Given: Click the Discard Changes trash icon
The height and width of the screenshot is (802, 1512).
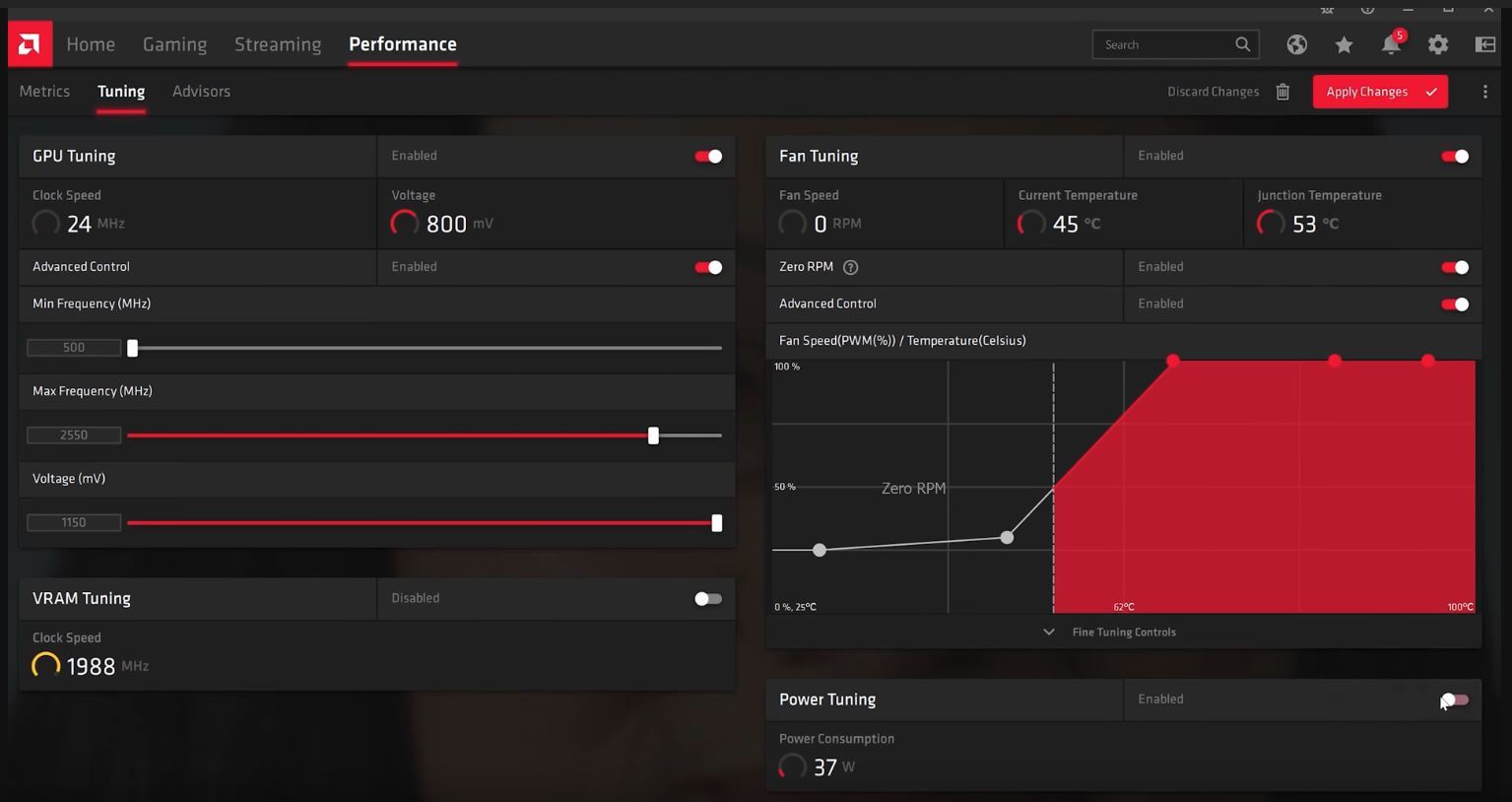Looking at the screenshot, I should [1282, 92].
